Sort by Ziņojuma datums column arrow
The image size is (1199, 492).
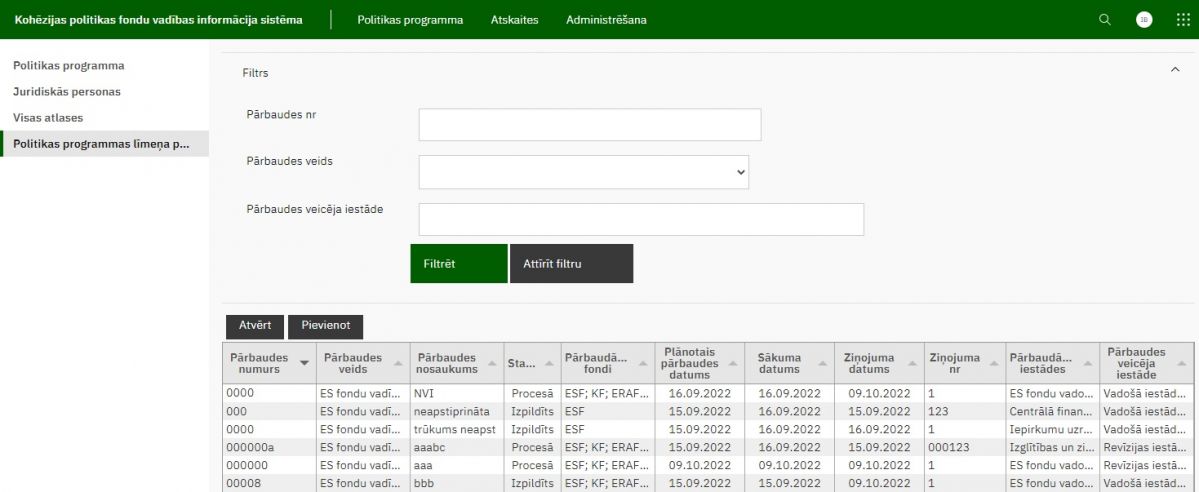click(x=911, y=364)
